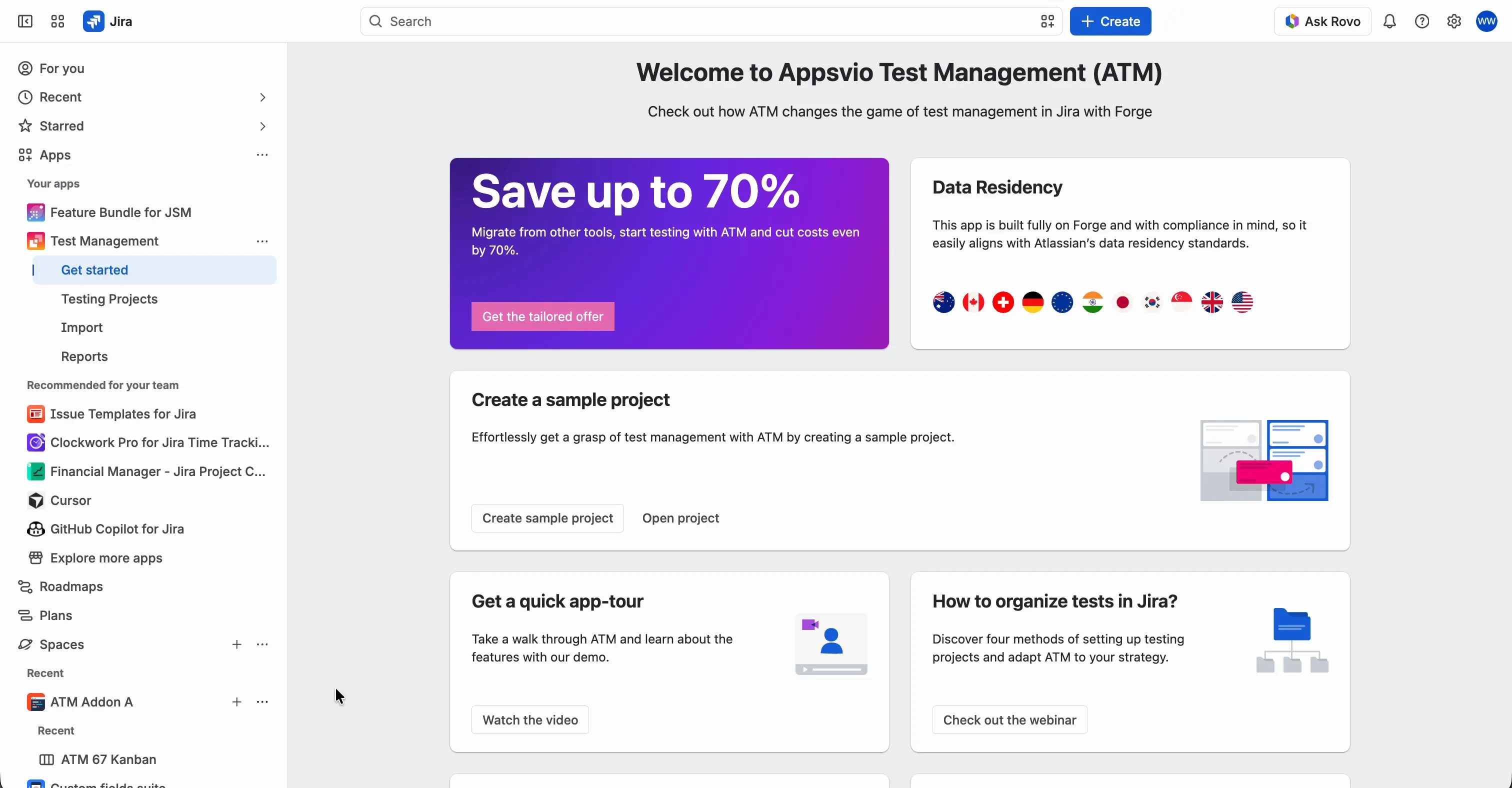Open the app switcher grid icon
The width and height of the screenshot is (1512, 788).
pyautogui.click(x=57, y=21)
